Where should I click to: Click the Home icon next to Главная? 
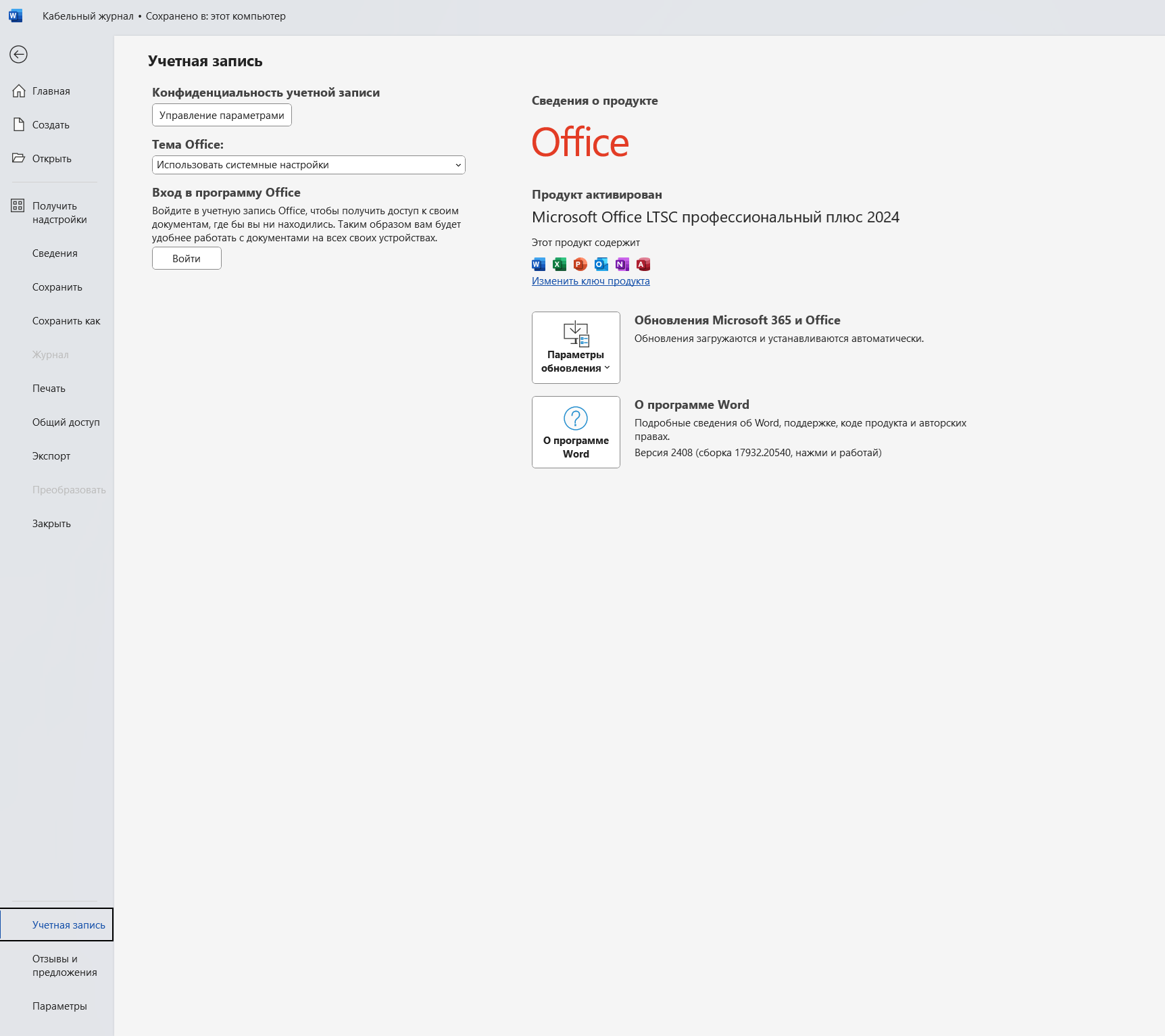pos(19,91)
